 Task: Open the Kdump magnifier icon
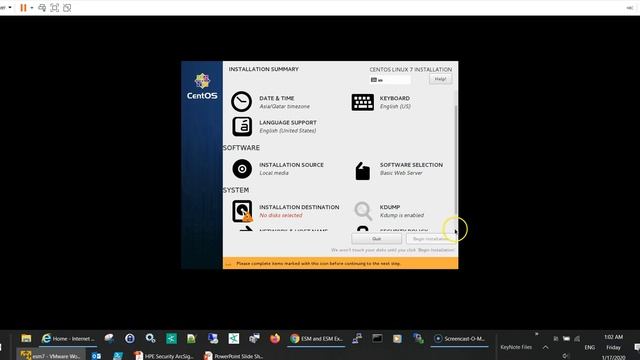click(x=363, y=211)
